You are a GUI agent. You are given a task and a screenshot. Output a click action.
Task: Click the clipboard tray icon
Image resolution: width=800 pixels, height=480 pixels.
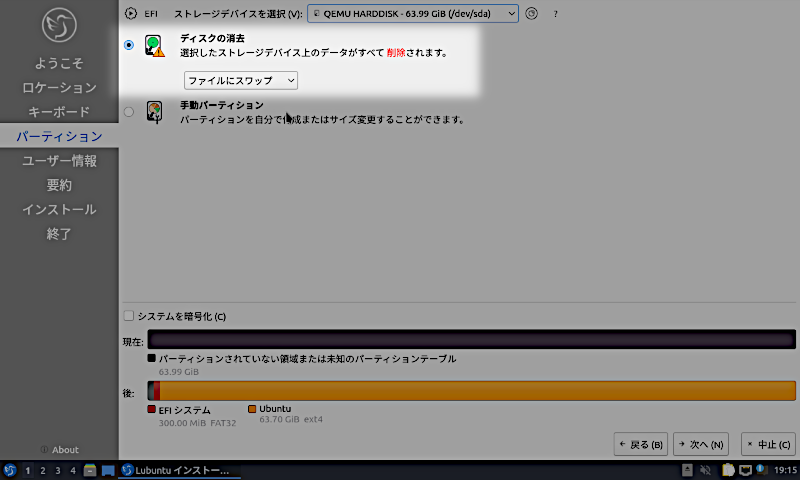728,470
